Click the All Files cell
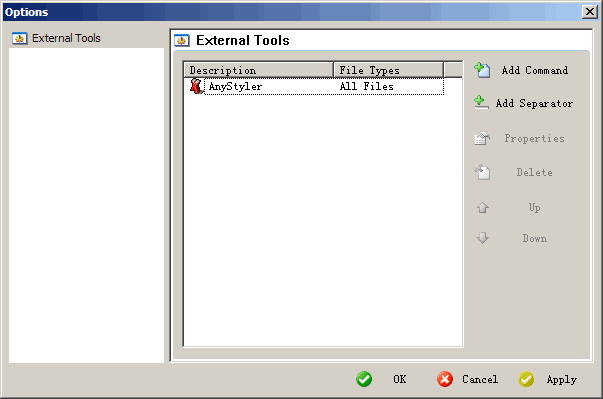 366,86
